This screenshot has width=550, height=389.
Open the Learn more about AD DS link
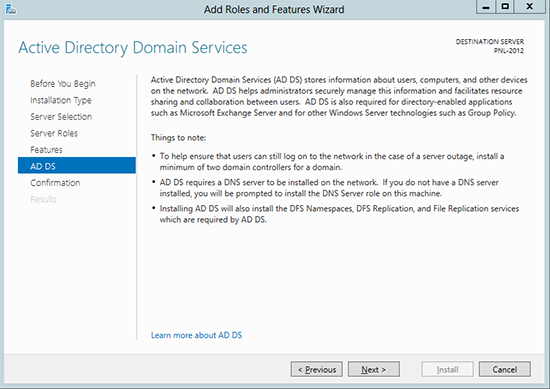196,335
